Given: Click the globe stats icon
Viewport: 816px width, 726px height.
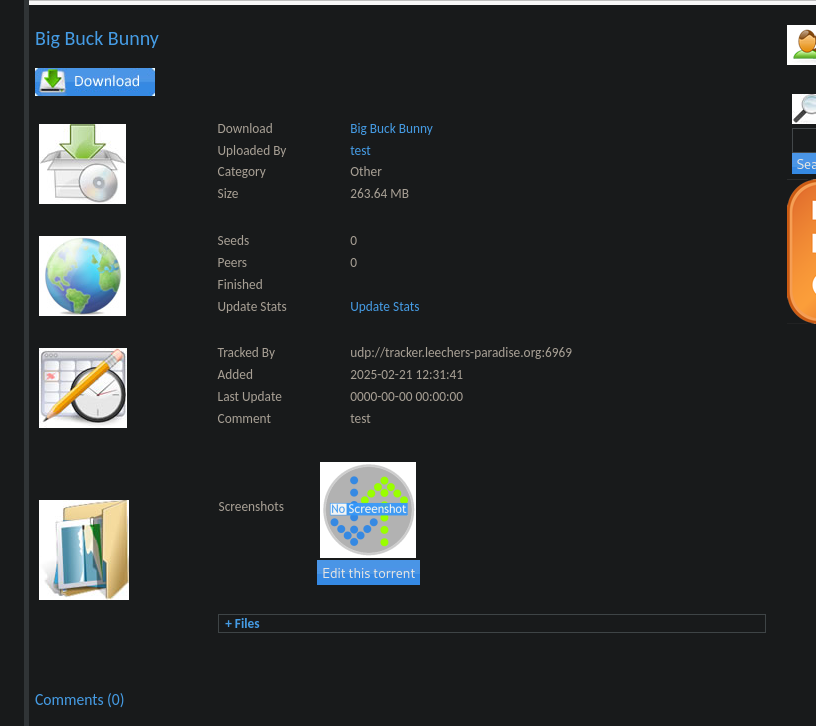Looking at the screenshot, I should 82,276.
